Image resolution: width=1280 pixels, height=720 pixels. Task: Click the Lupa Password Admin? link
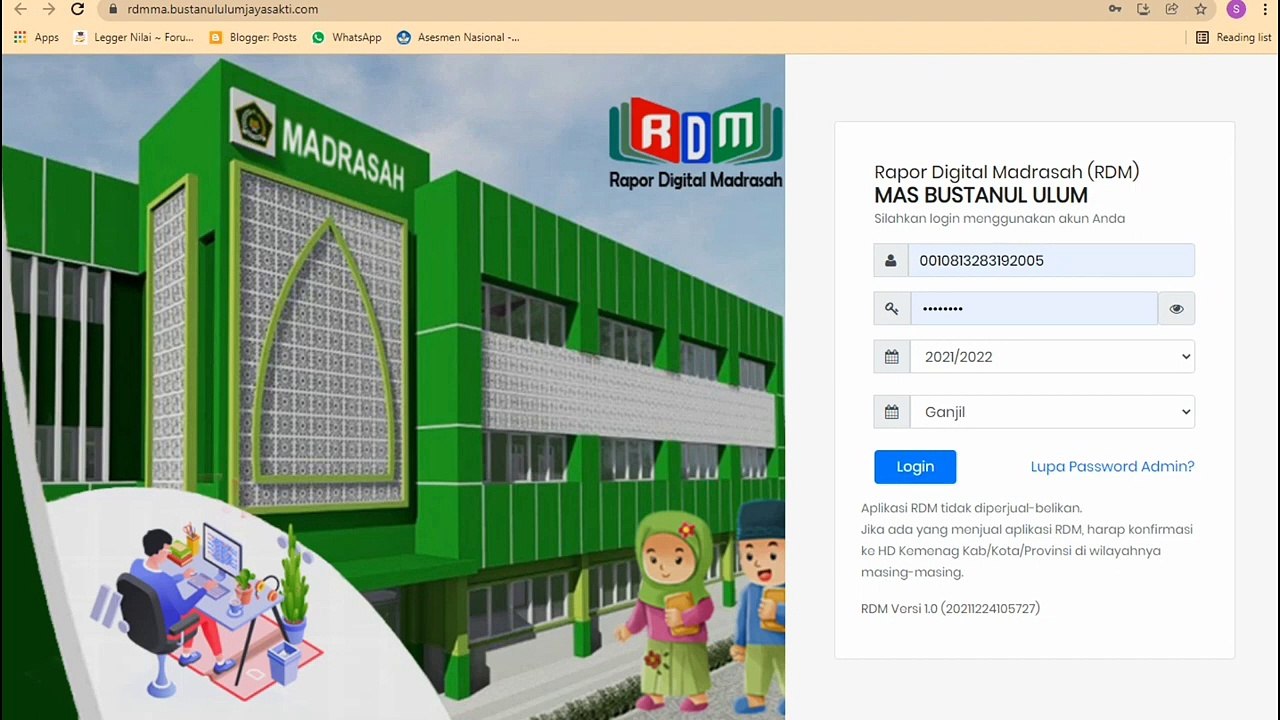click(1112, 466)
